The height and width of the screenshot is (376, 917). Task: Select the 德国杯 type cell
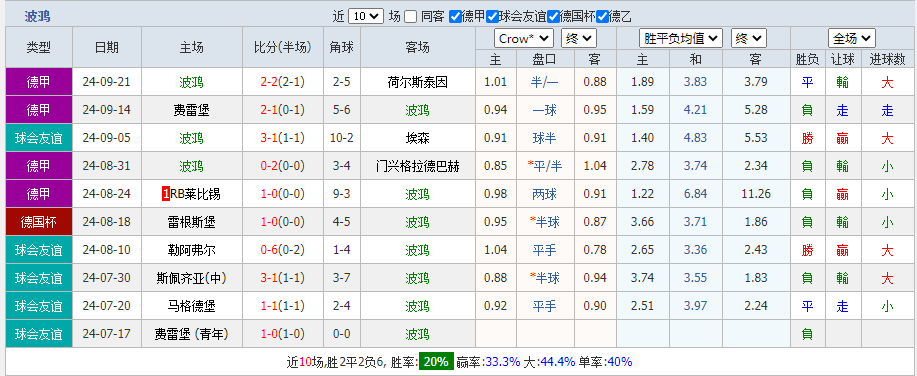(39, 222)
